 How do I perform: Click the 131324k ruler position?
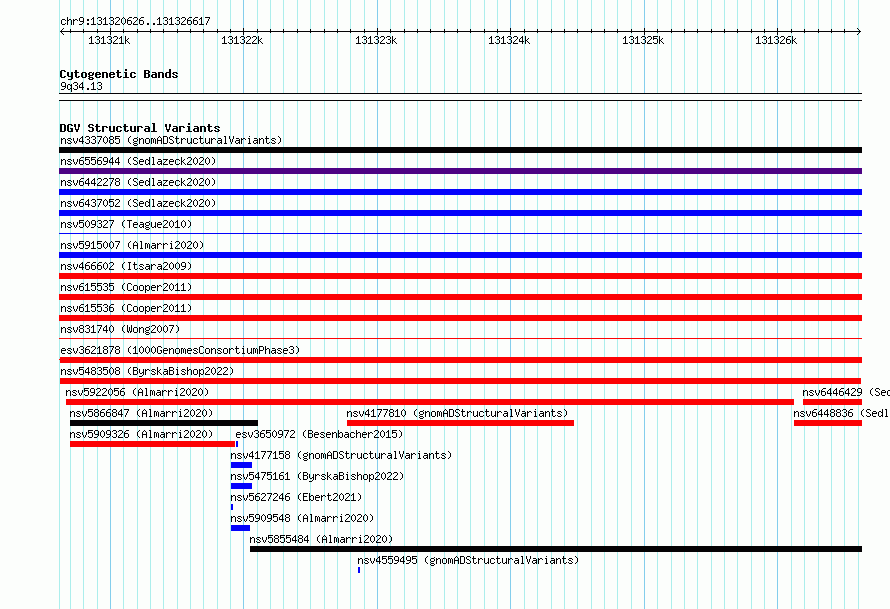(x=509, y=40)
